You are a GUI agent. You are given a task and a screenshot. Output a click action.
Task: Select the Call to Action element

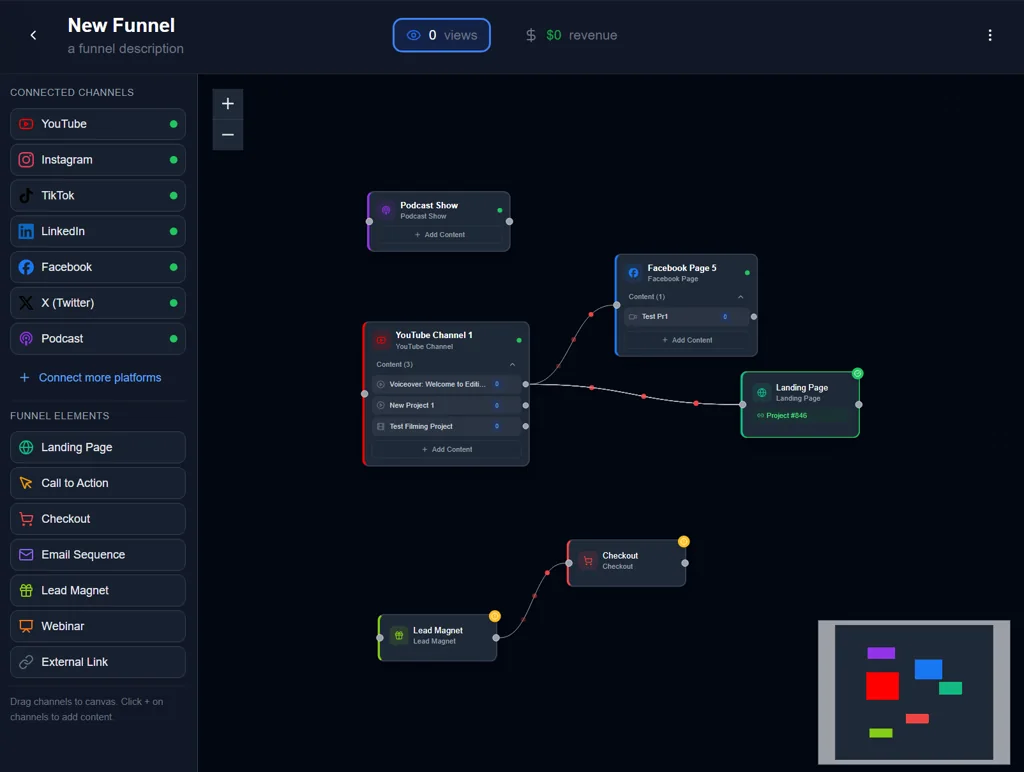pyautogui.click(x=97, y=482)
